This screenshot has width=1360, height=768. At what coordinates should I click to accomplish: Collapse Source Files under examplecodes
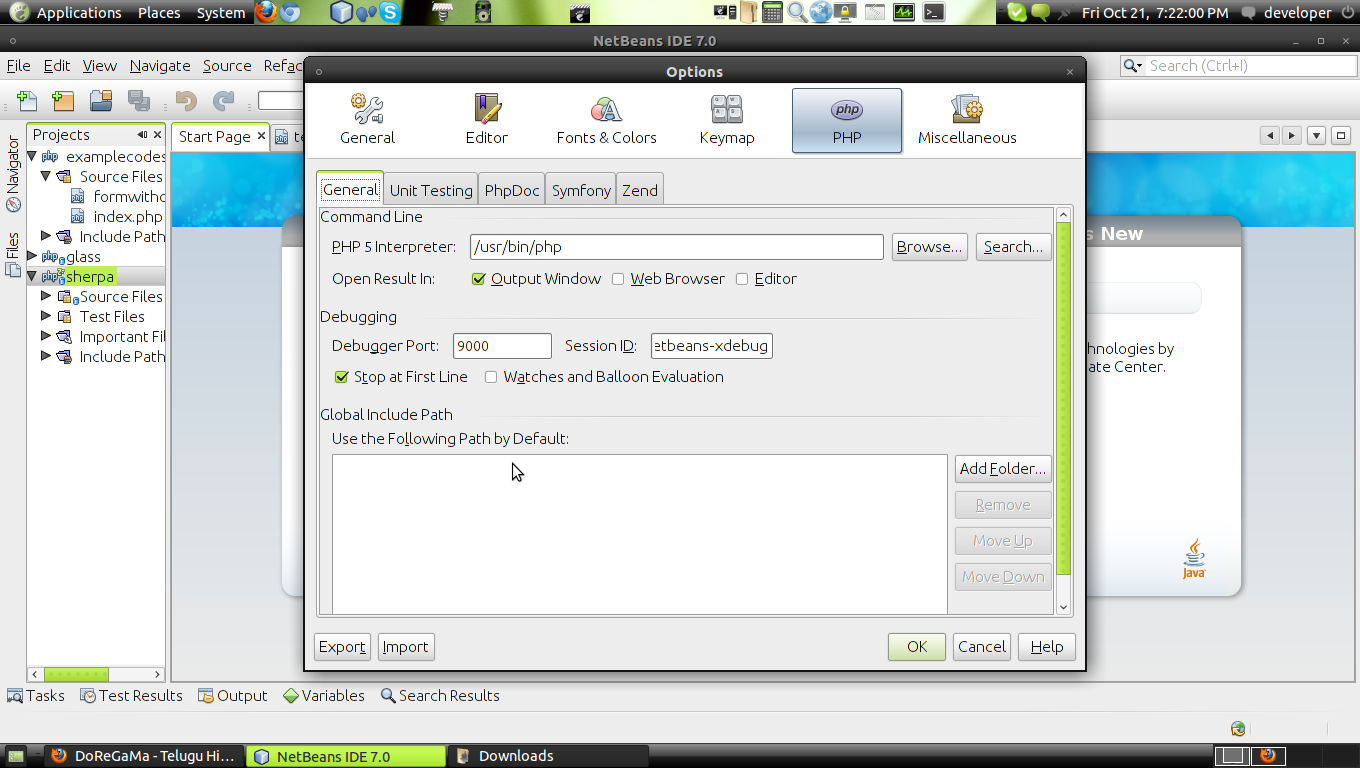46,176
